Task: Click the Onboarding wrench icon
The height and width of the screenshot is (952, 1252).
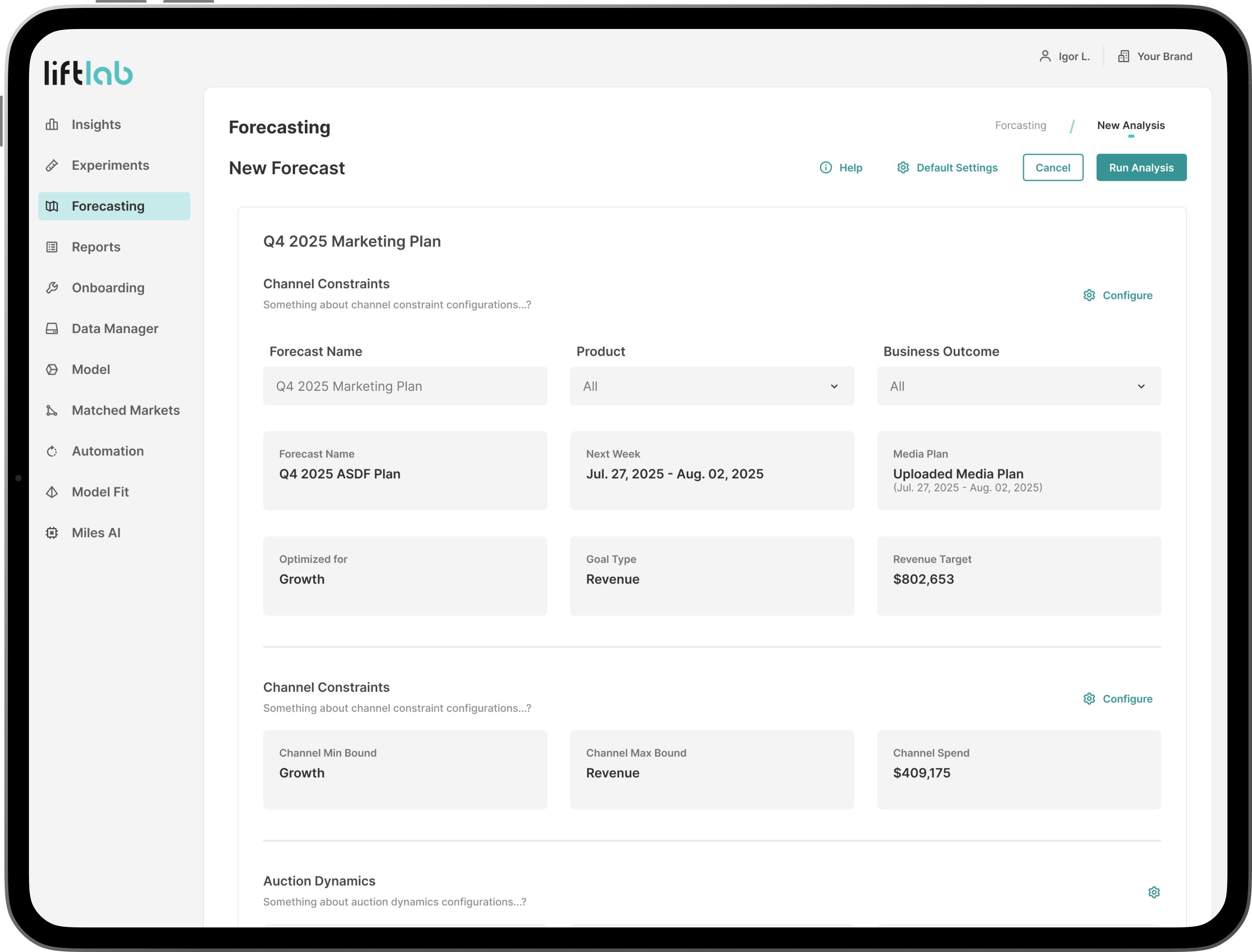Action: pos(52,288)
